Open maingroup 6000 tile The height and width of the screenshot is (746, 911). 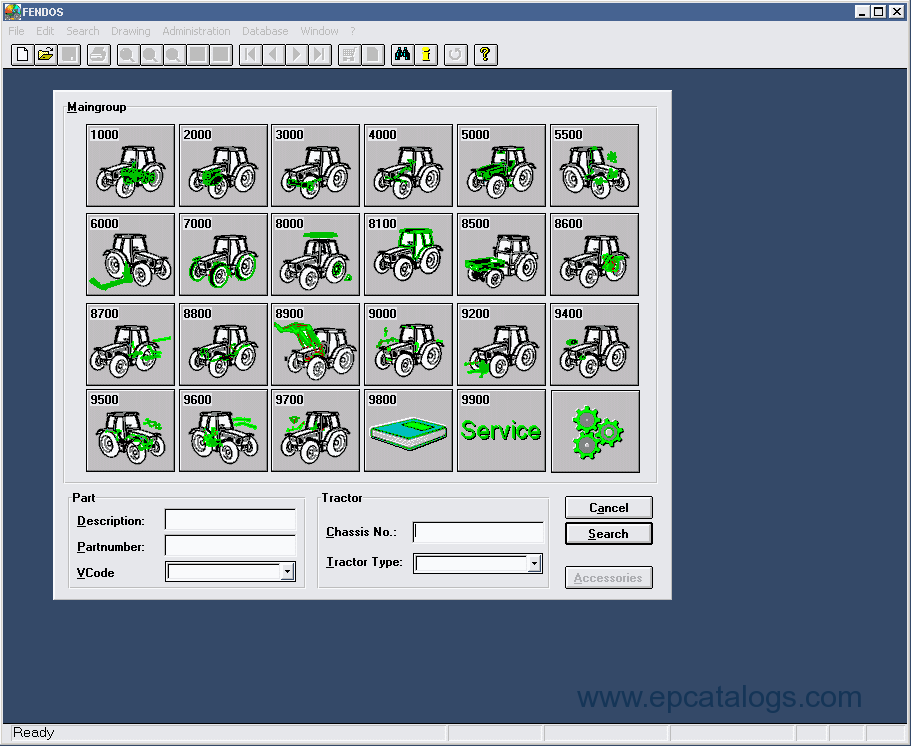[x=130, y=254]
